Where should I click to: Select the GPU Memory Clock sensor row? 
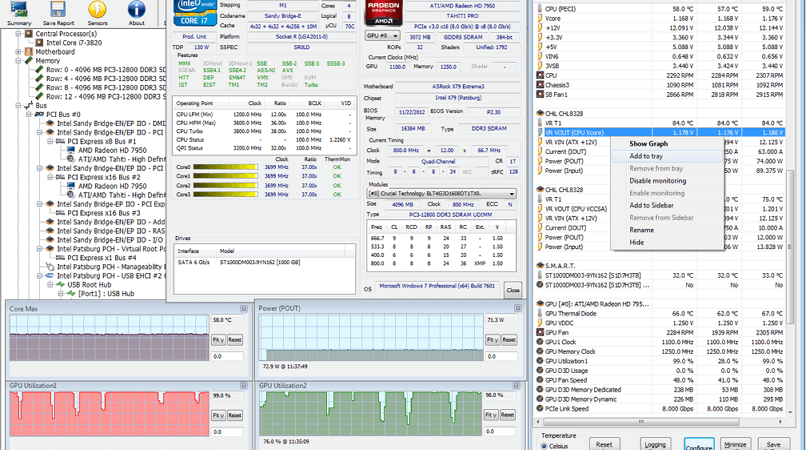pyautogui.click(x=660, y=351)
